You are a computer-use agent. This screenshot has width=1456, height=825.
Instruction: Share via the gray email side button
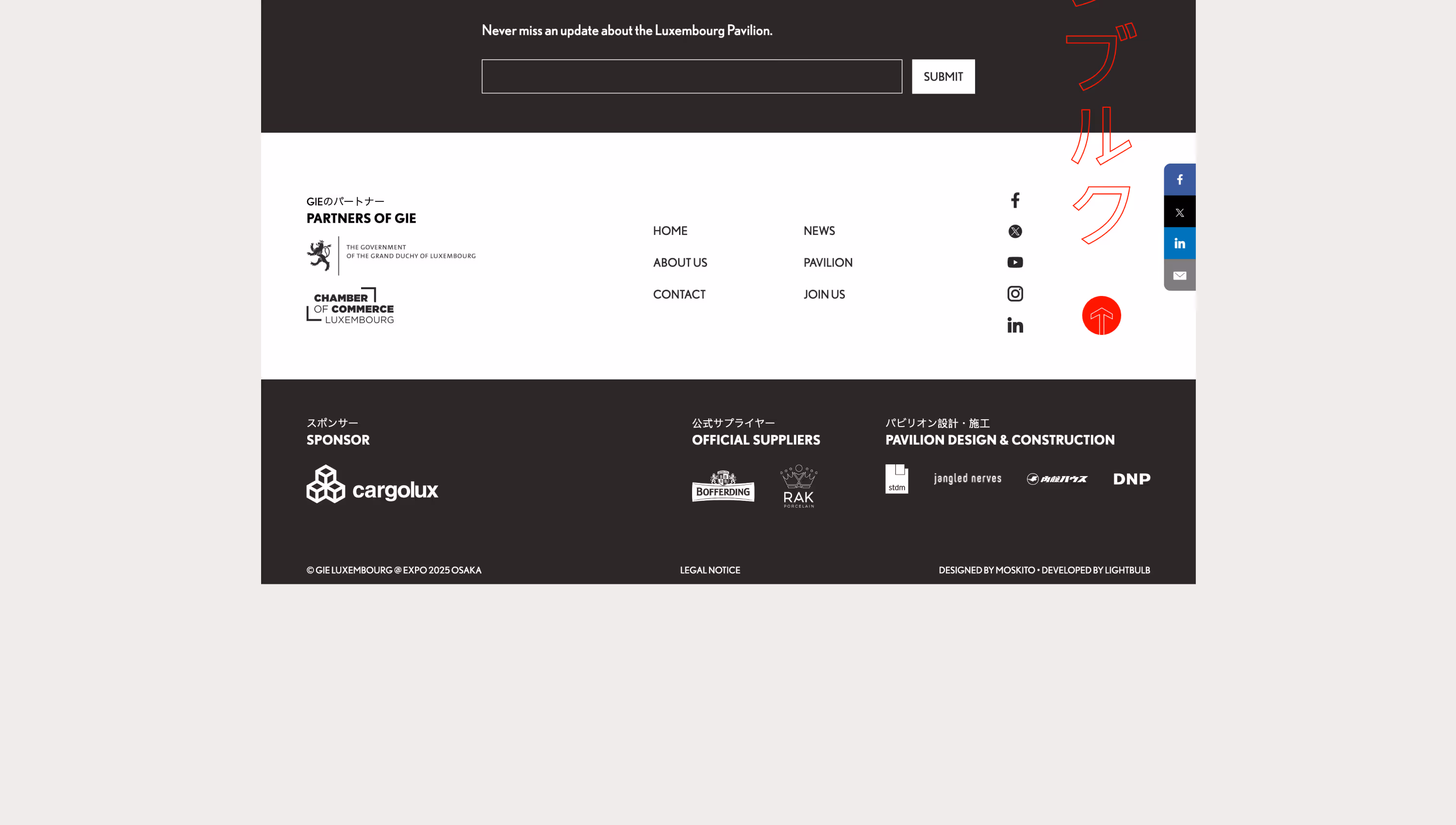point(1179,275)
